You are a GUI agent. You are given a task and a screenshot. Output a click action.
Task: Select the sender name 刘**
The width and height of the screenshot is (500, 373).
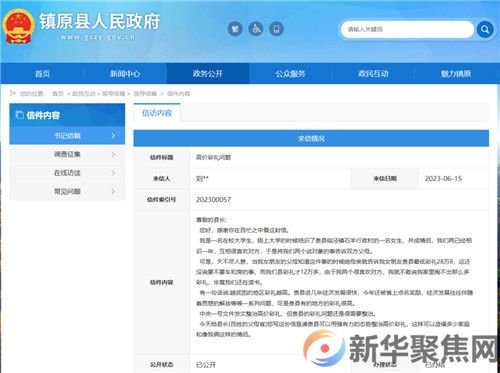[x=202, y=179]
